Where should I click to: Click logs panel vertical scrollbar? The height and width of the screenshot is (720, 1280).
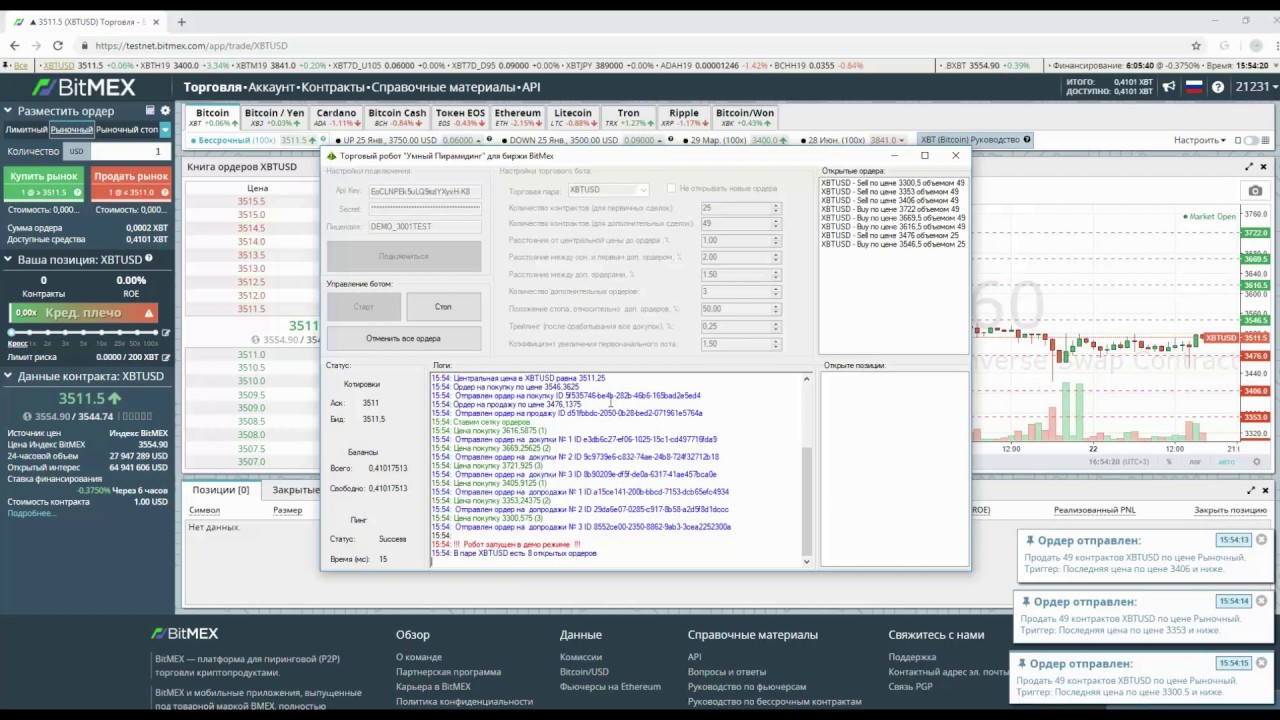[807, 470]
